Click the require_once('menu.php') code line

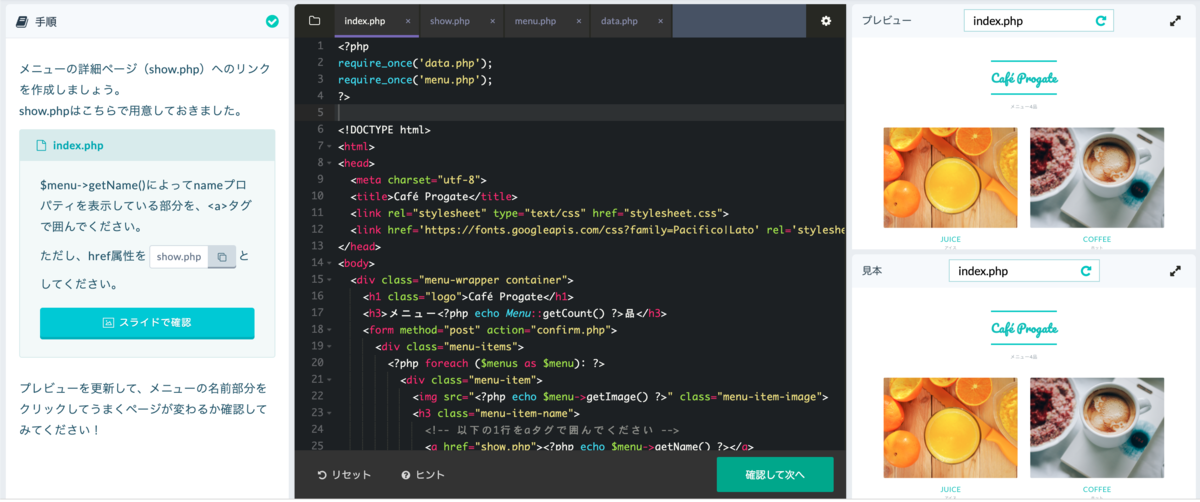point(416,80)
